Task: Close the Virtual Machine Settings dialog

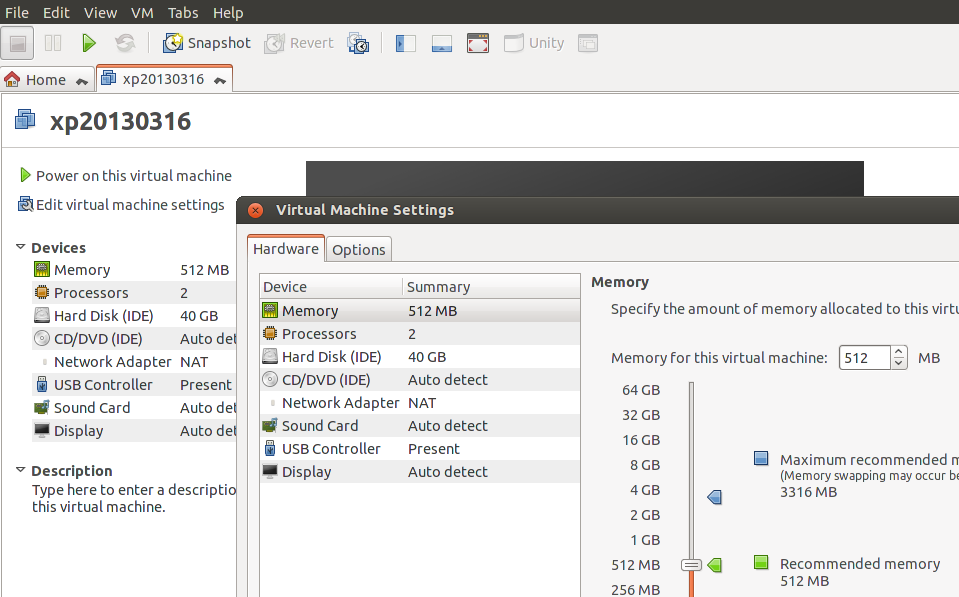Action: click(x=256, y=210)
